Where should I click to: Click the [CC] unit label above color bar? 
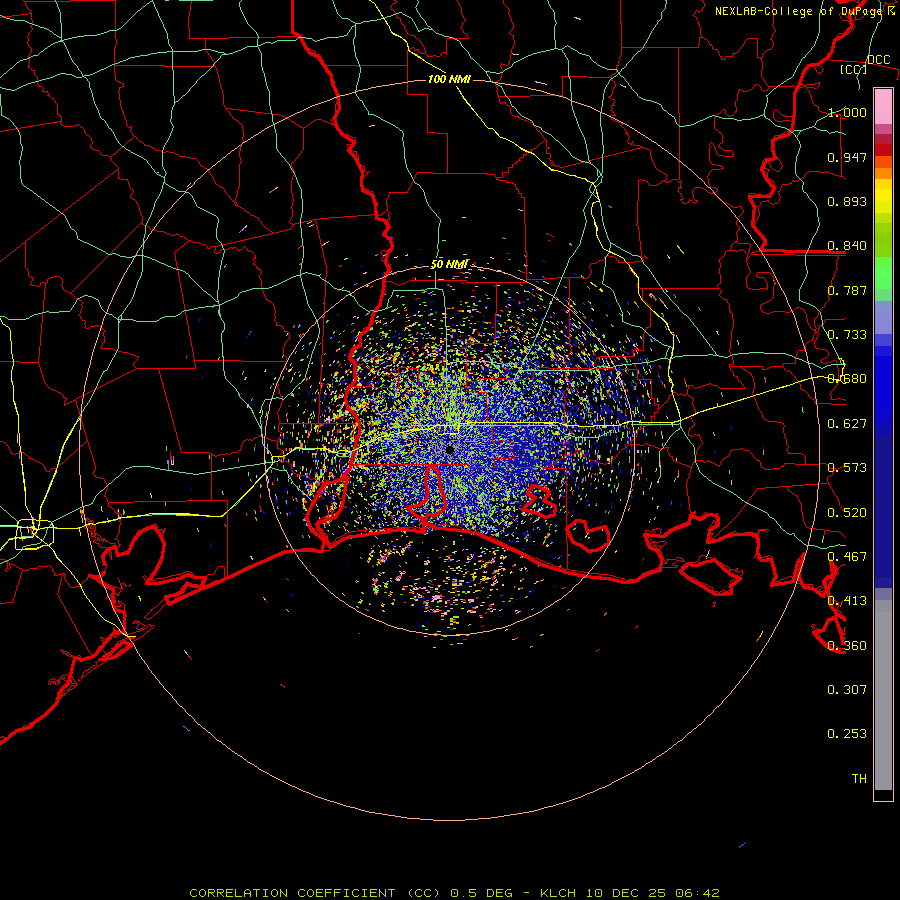coord(854,69)
